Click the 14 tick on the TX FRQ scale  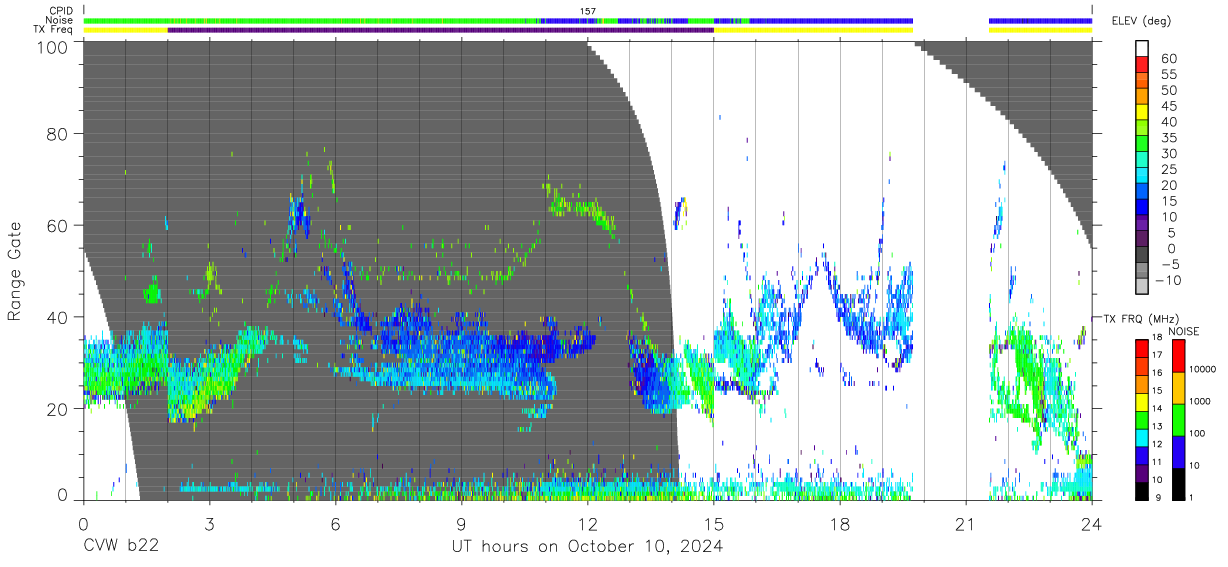[1155, 409]
